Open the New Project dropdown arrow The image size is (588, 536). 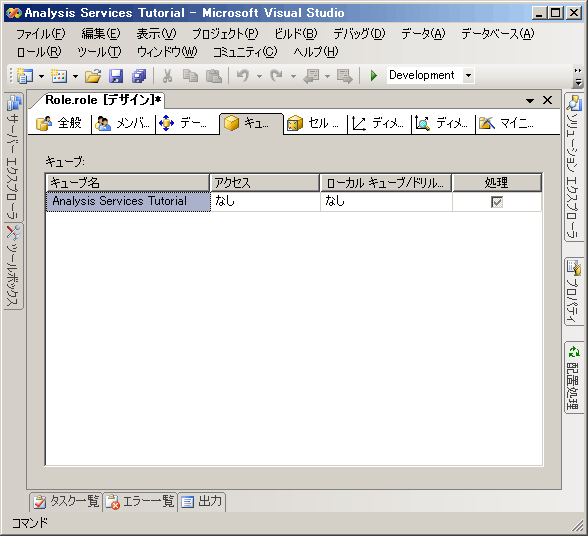point(41,76)
